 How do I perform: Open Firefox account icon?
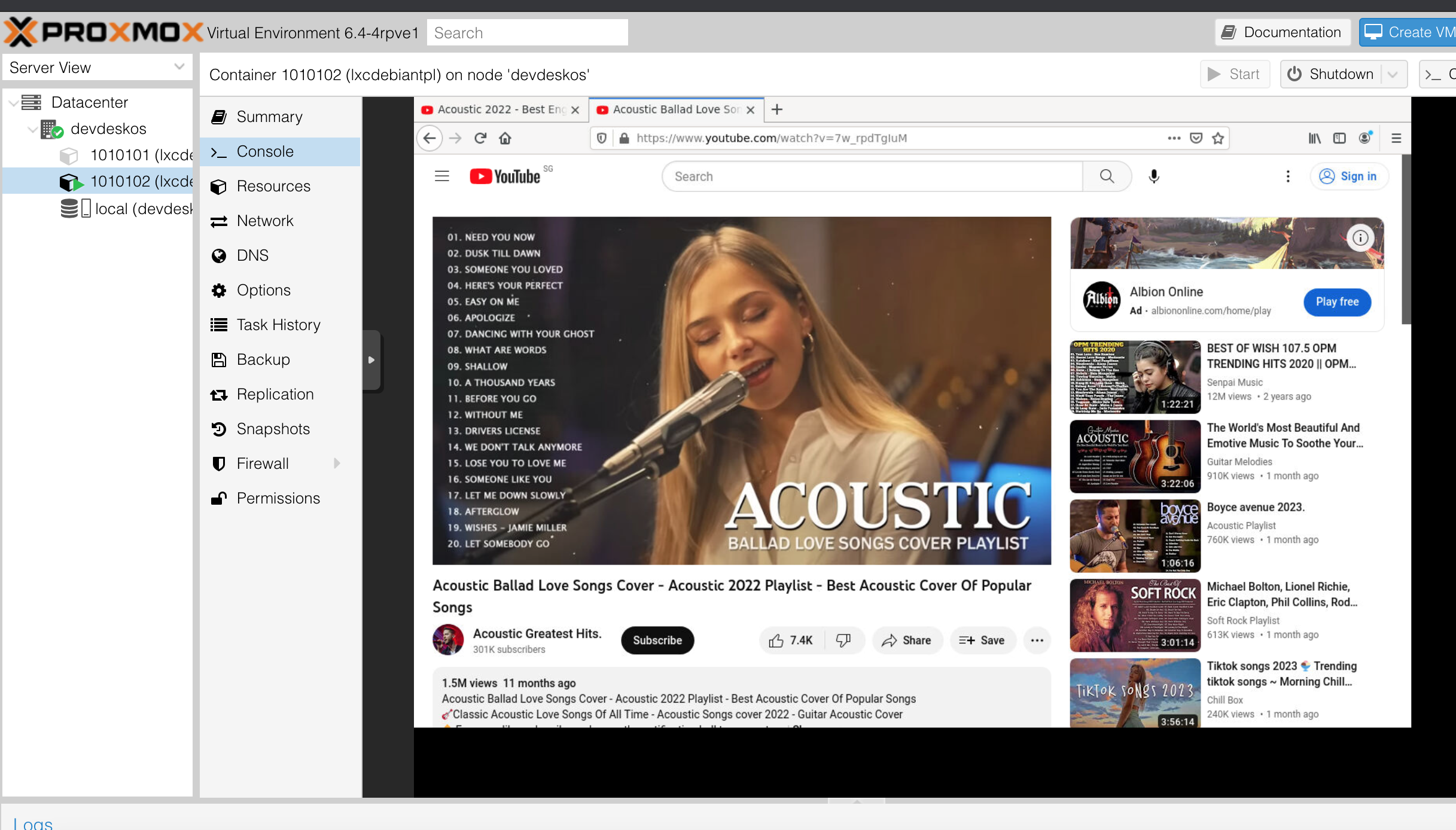coord(1365,138)
